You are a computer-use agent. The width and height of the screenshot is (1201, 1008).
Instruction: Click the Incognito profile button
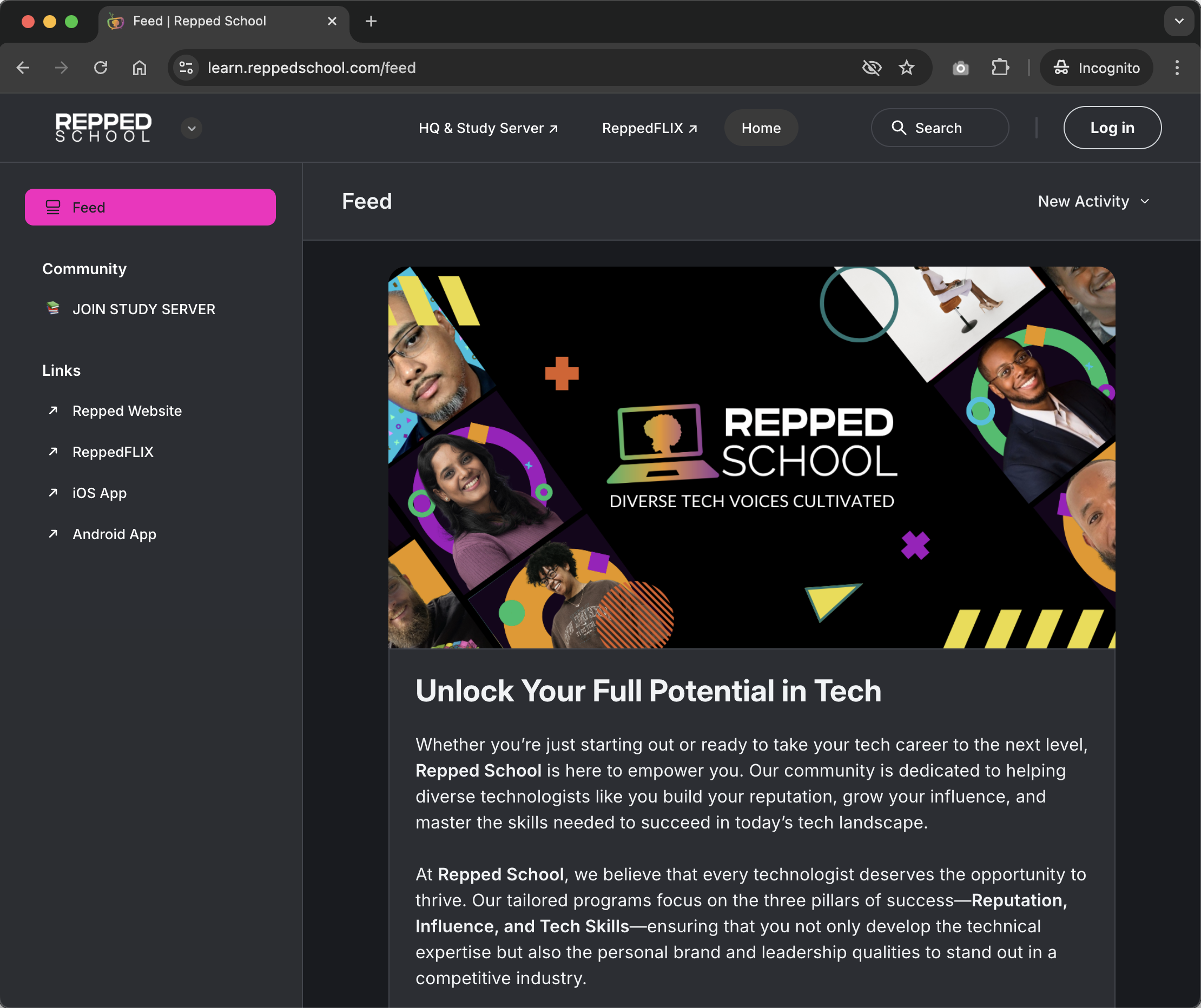pyautogui.click(x=1097, y=68)
